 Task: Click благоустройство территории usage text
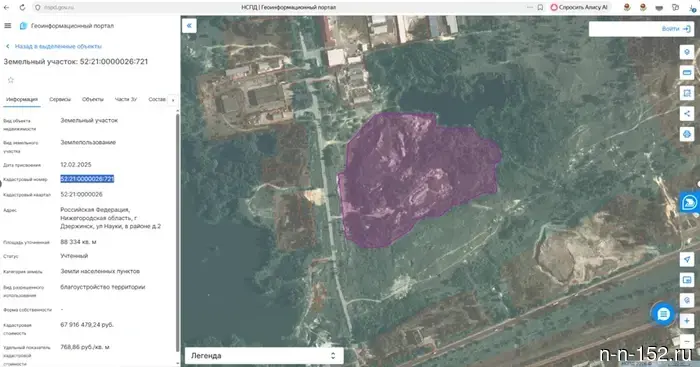coord(103,287)
